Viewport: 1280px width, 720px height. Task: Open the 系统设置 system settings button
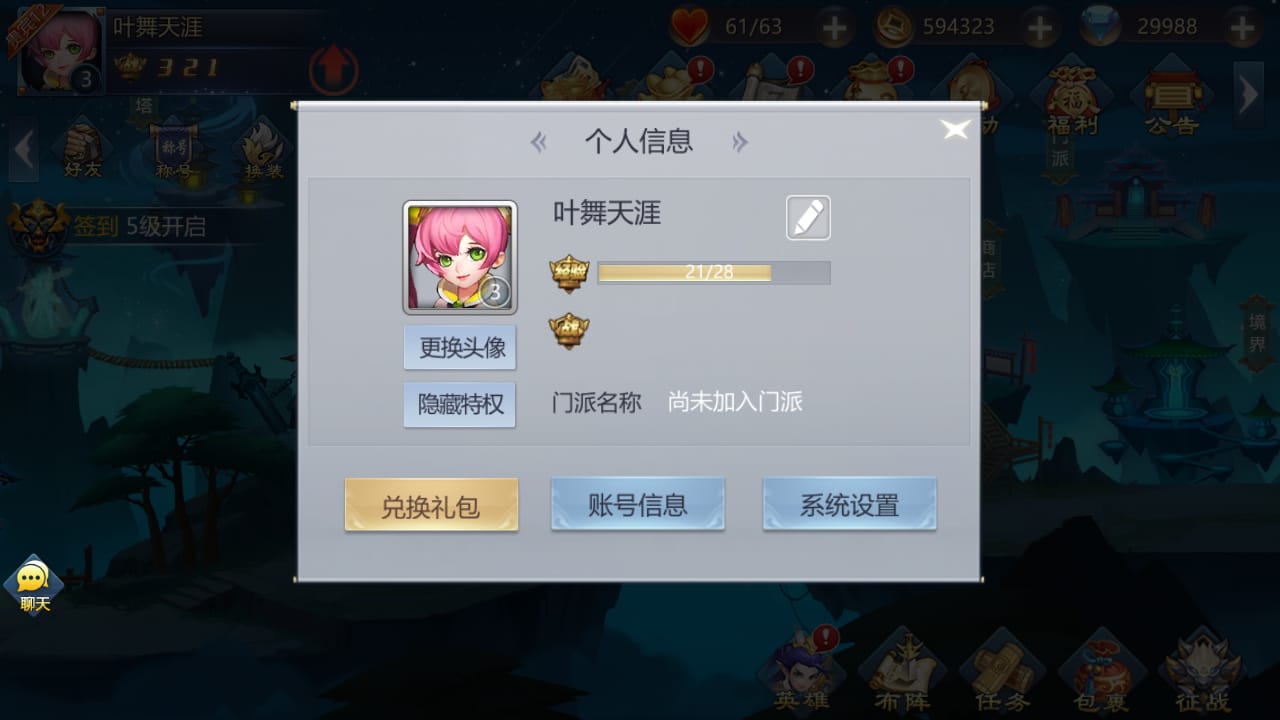[849, 504]
